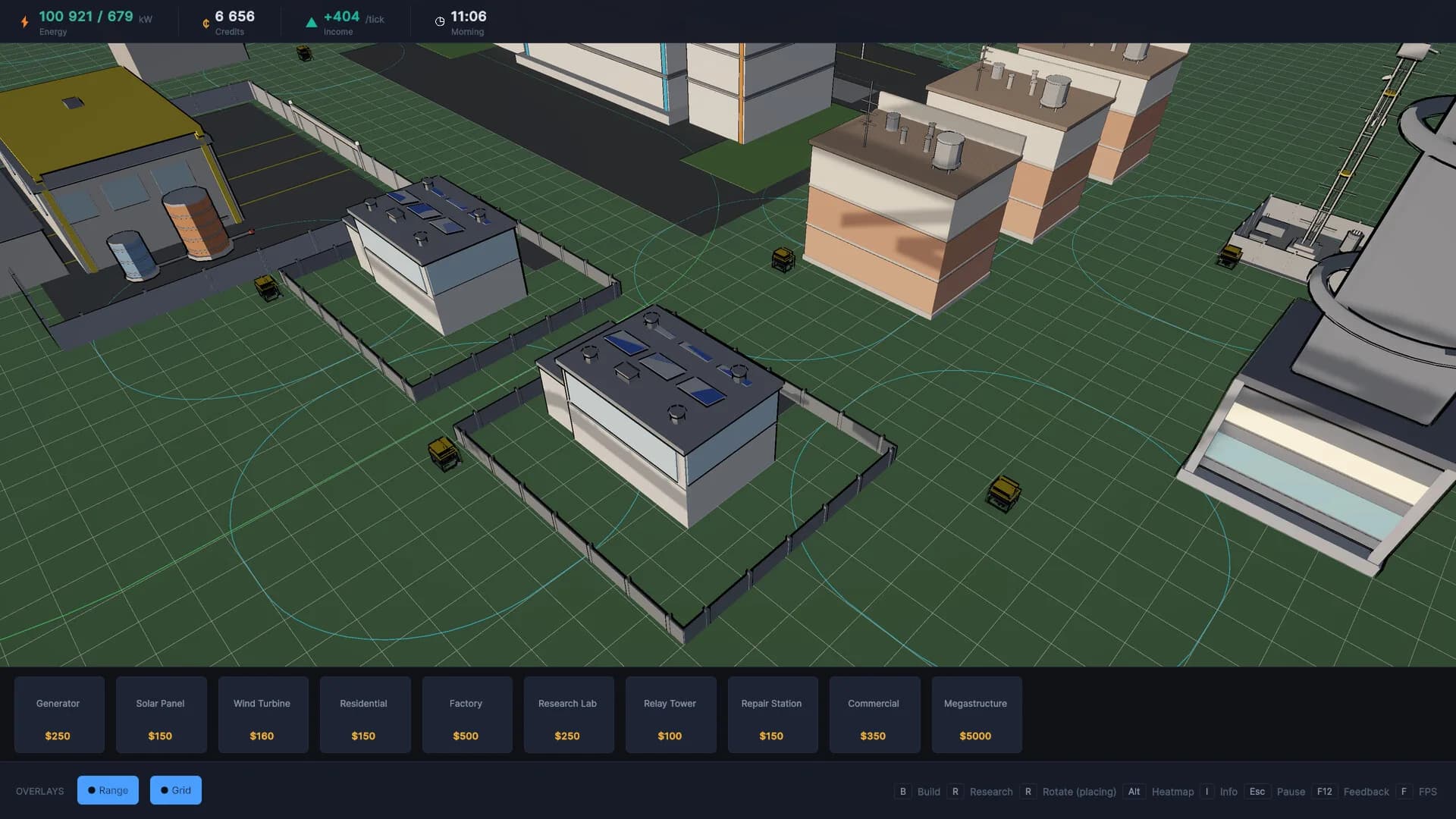Click the B key Build shortcut
This screenshot has height=819, width=1456.
point(918,792)
